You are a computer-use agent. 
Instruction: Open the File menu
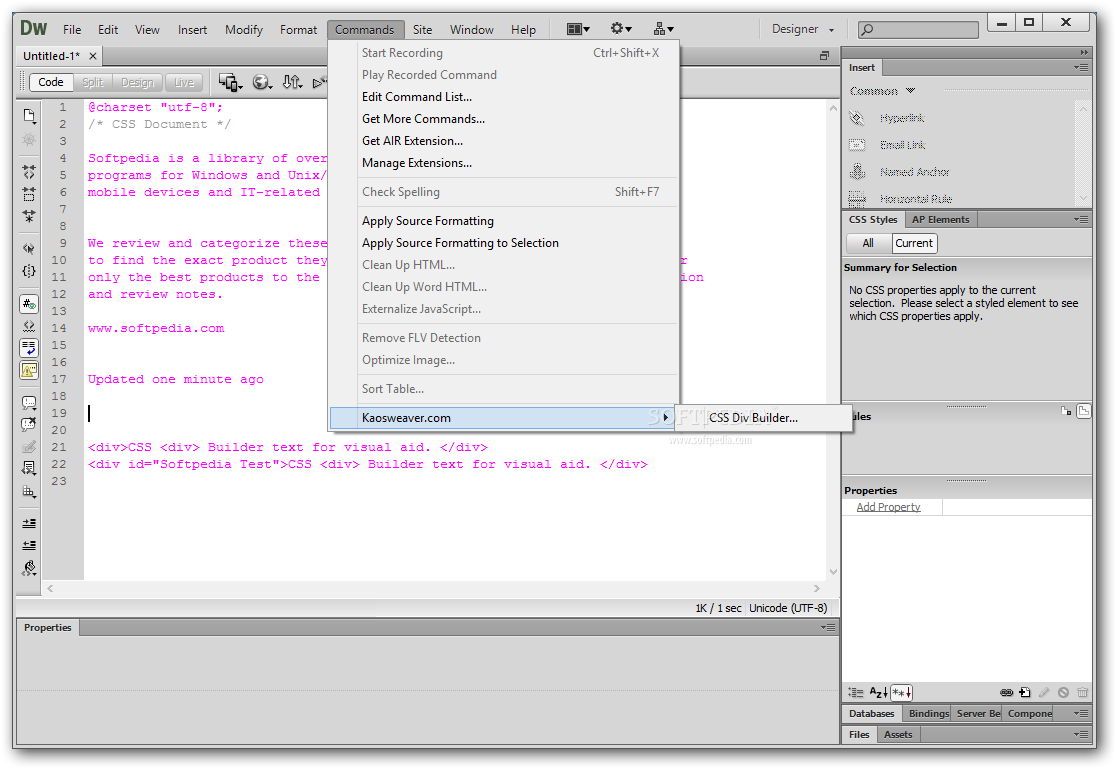72,30
